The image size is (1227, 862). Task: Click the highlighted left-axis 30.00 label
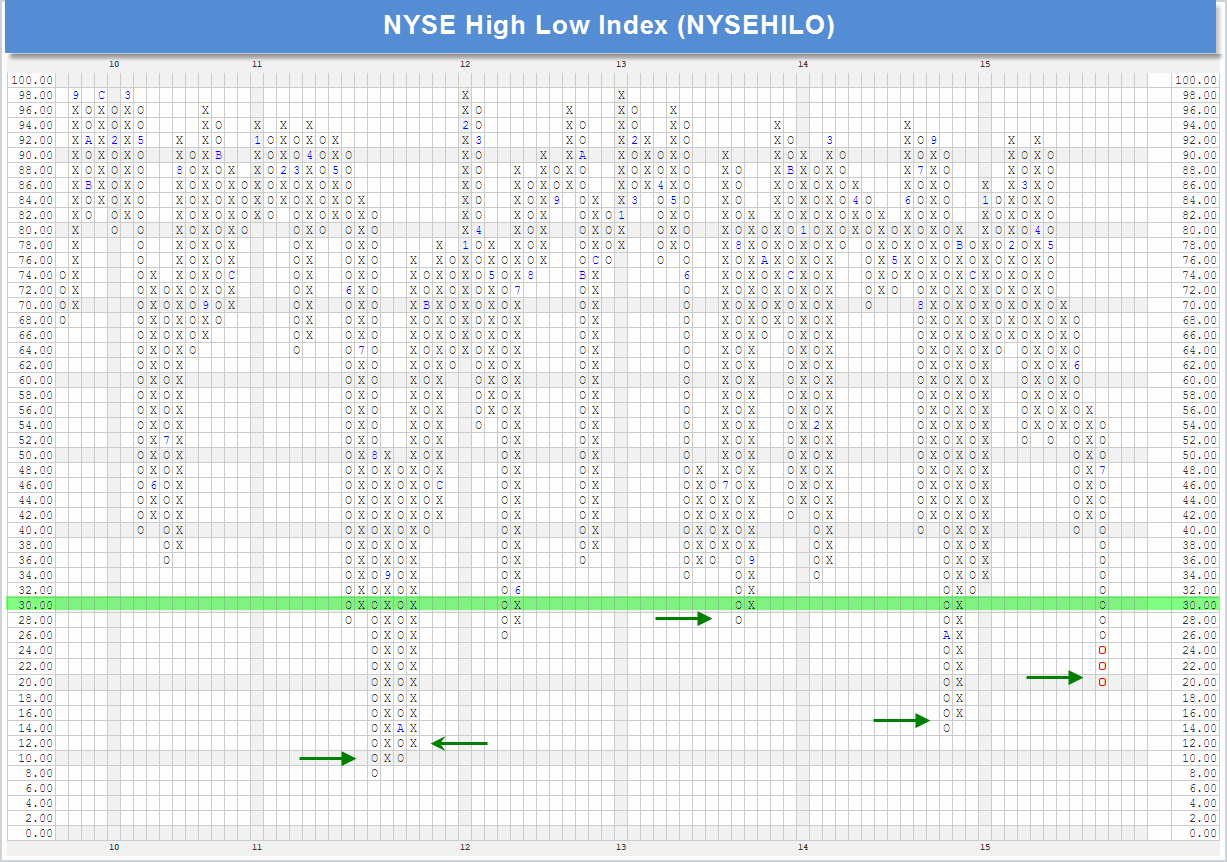tap(34, 605)
